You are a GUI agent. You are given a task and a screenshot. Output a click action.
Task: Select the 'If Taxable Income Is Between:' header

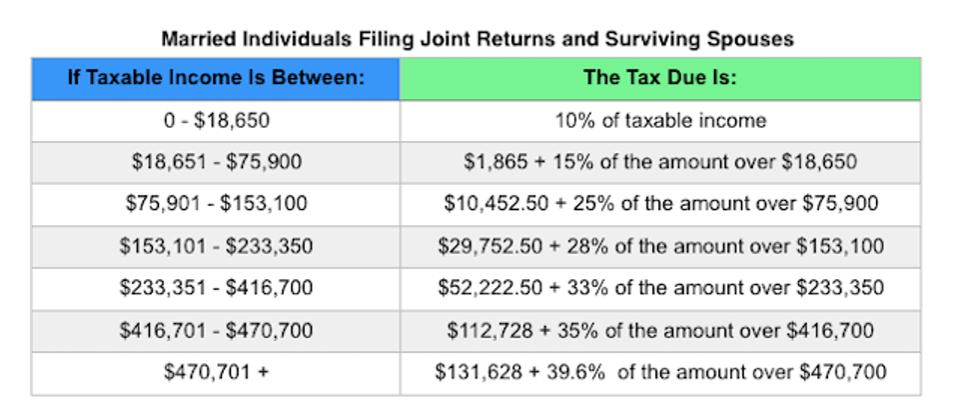215,78
